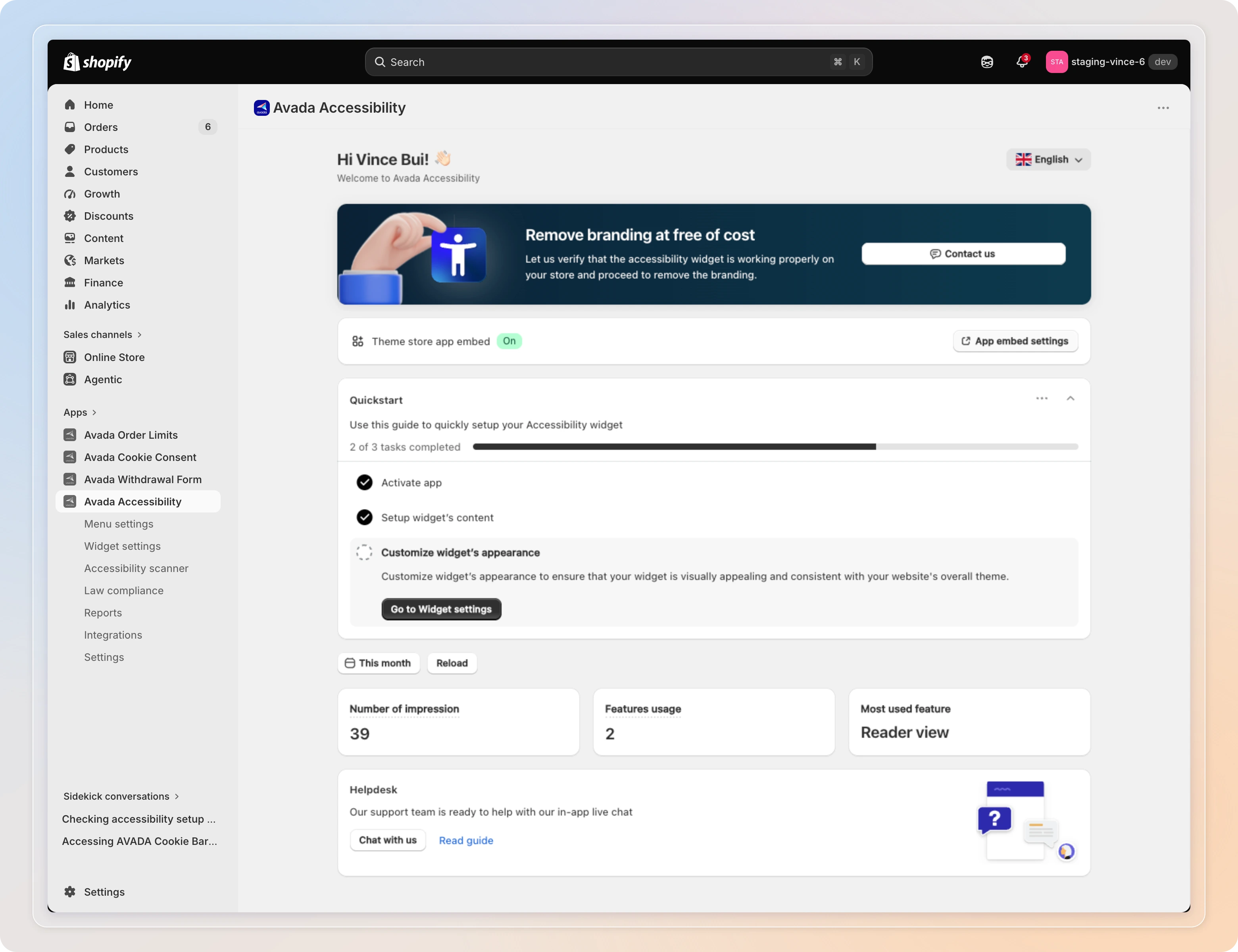The width and height of the screenshot is (1238, 952).
Task: Open Integrations submenu item
Action: (x=113, y=635)
